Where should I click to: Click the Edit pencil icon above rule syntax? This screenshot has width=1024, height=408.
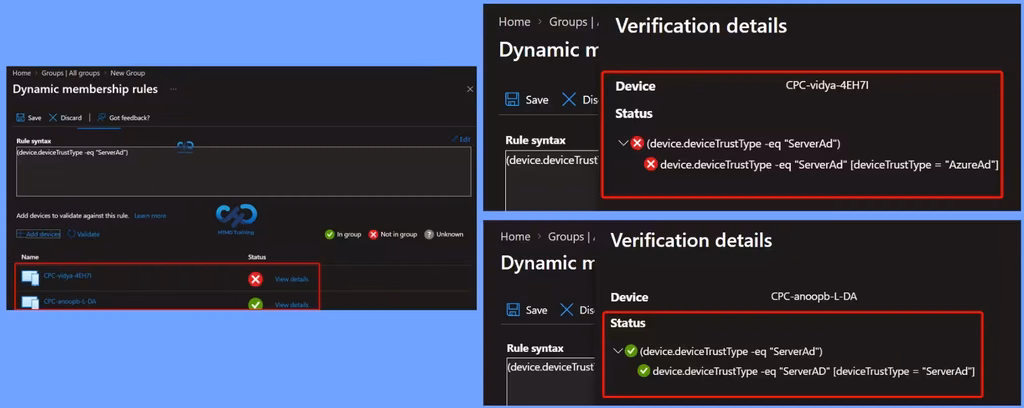click(x=455, y=139)
